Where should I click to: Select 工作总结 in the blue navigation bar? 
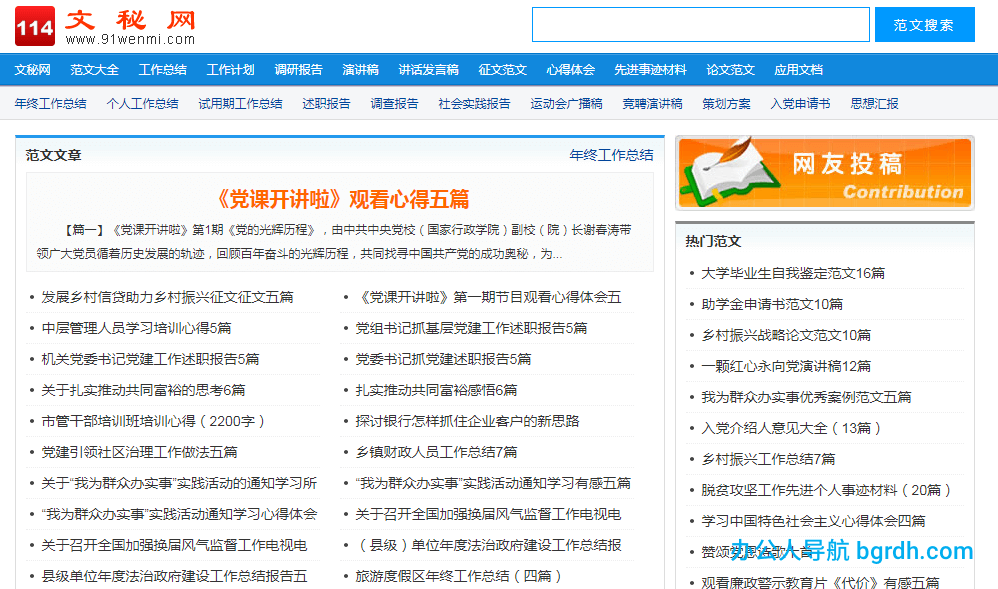[162, 70]
